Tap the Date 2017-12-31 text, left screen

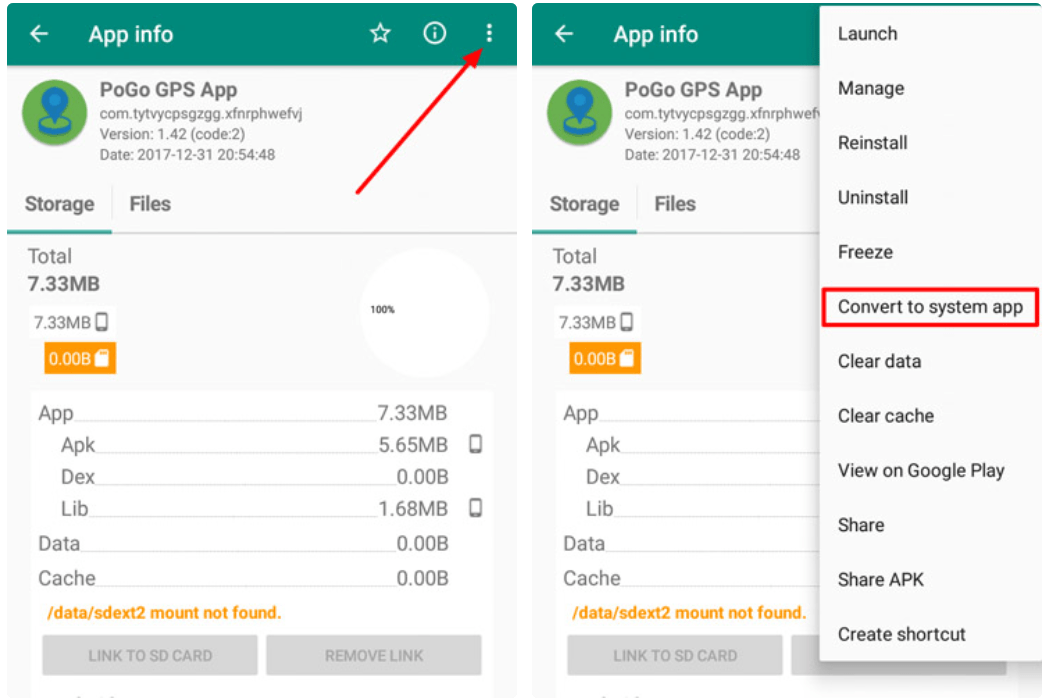(188, 155)
